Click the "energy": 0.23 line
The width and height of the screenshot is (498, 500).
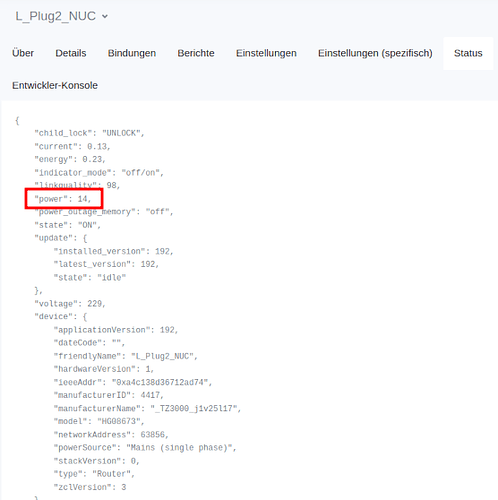[x=70, y=159]
